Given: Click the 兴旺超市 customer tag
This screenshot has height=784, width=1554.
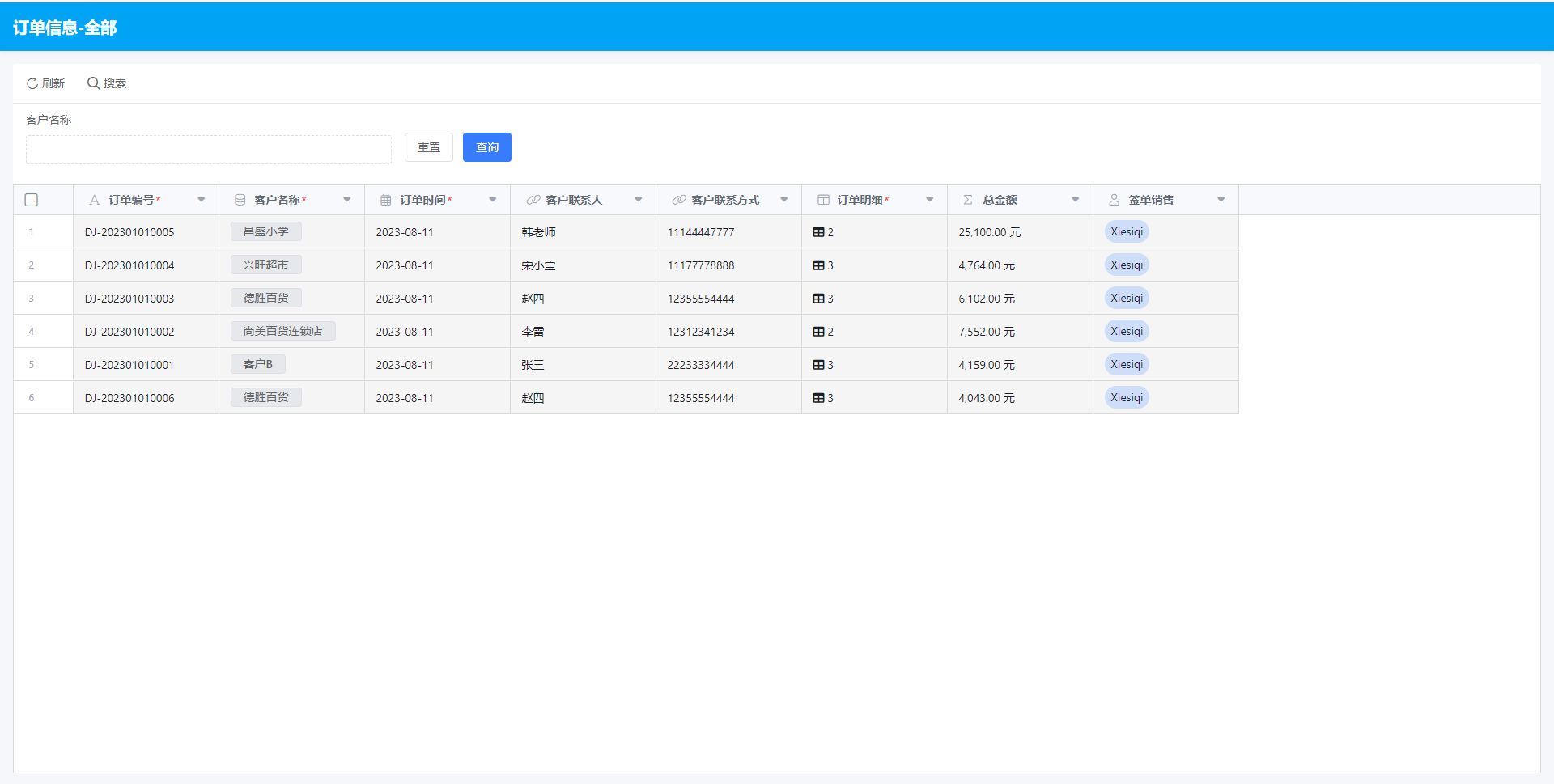Looking at the screenshot, I should pyautogui.click(x=266, y=265).
